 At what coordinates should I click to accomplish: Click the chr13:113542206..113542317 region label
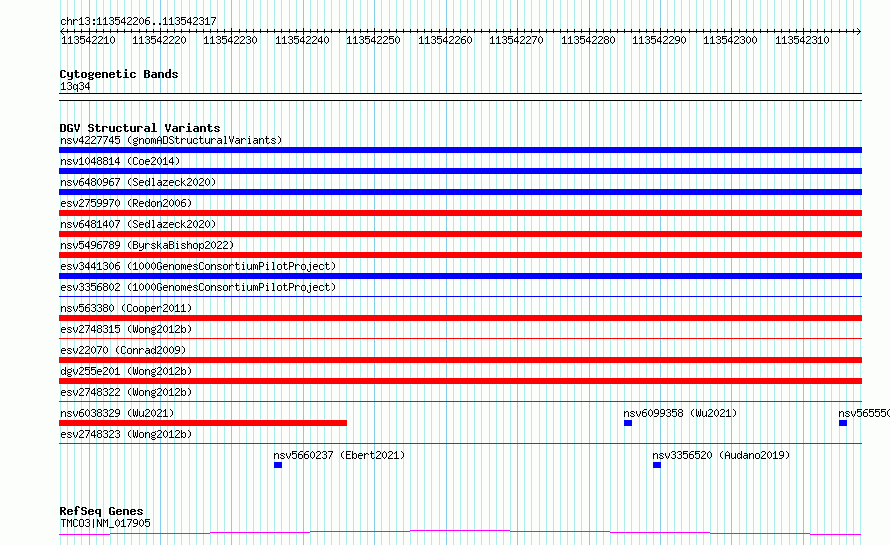tap(138, 21)
